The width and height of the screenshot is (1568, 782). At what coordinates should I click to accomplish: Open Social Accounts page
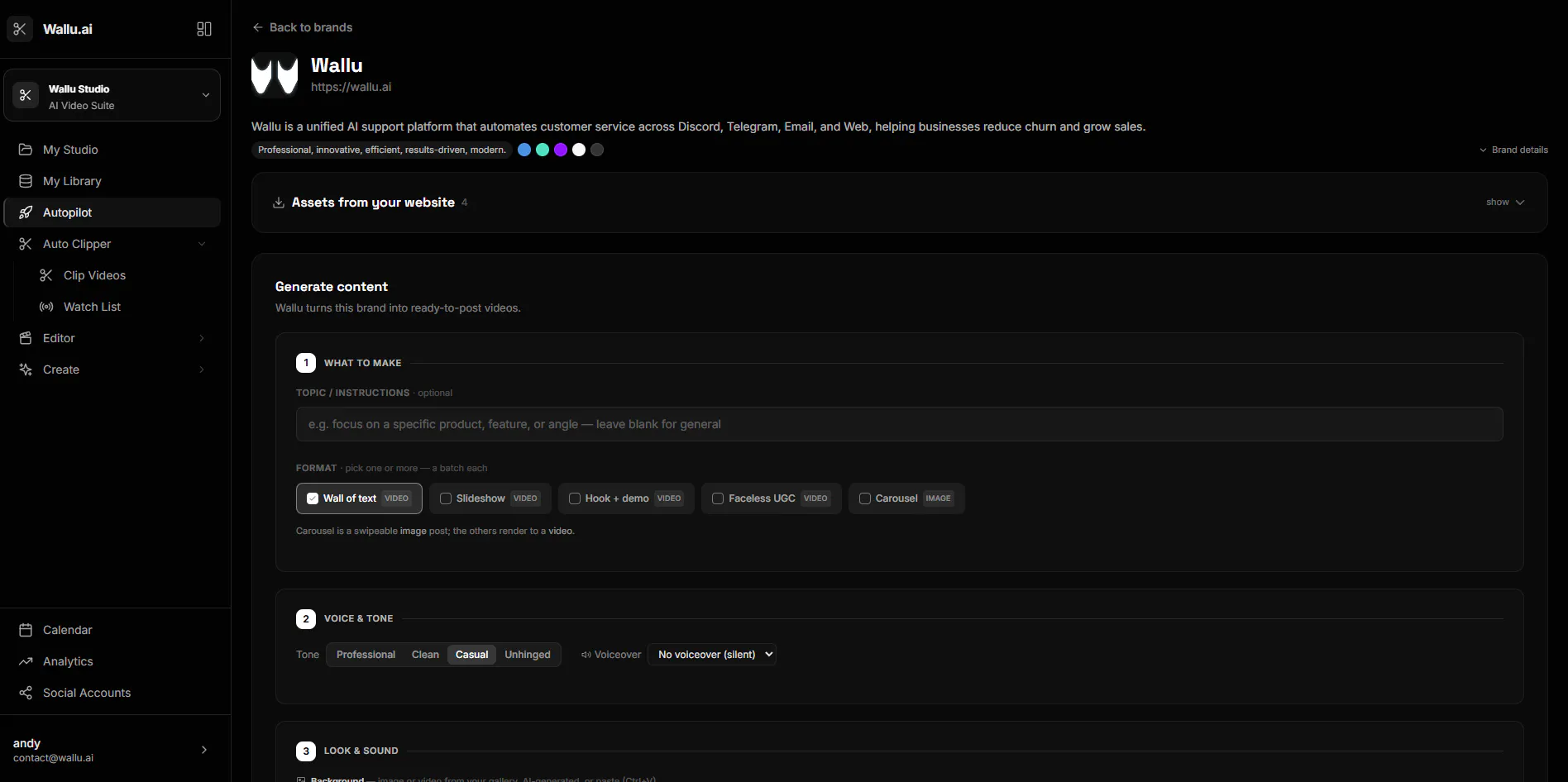pos(112,693)
